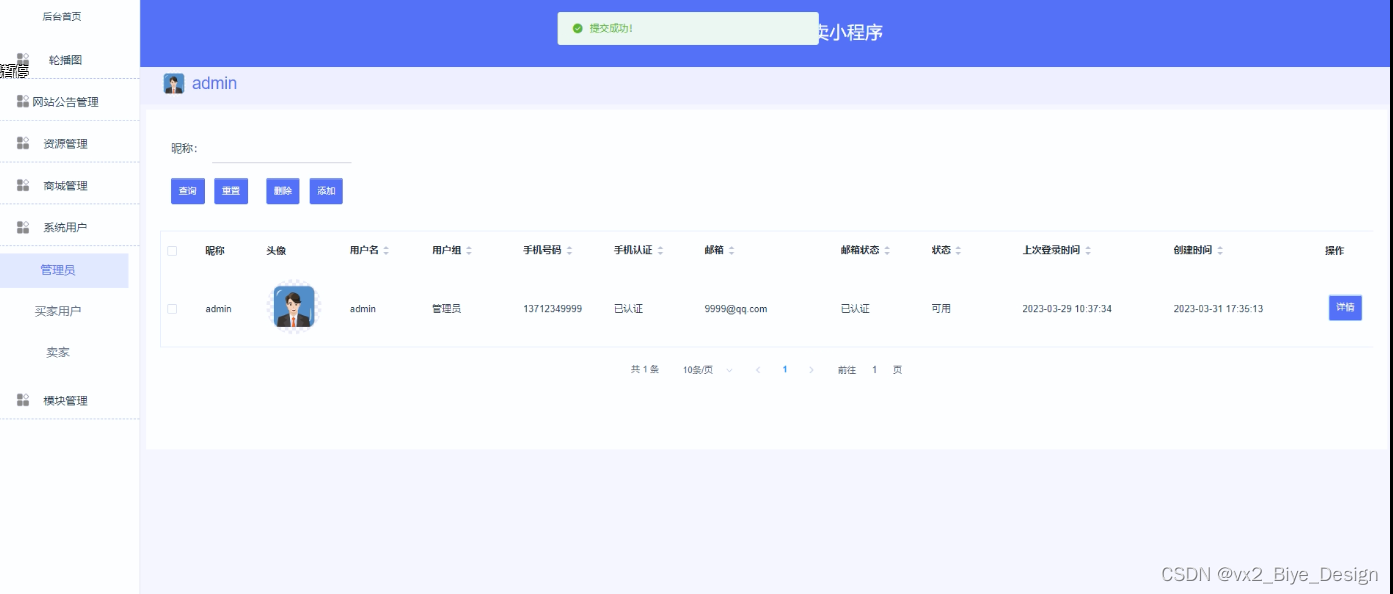Image resolution: width=1393 pixels, height=594 pixels.
Task: Sort by 手机号码 column arrows
Action: [x=569, y=250]
